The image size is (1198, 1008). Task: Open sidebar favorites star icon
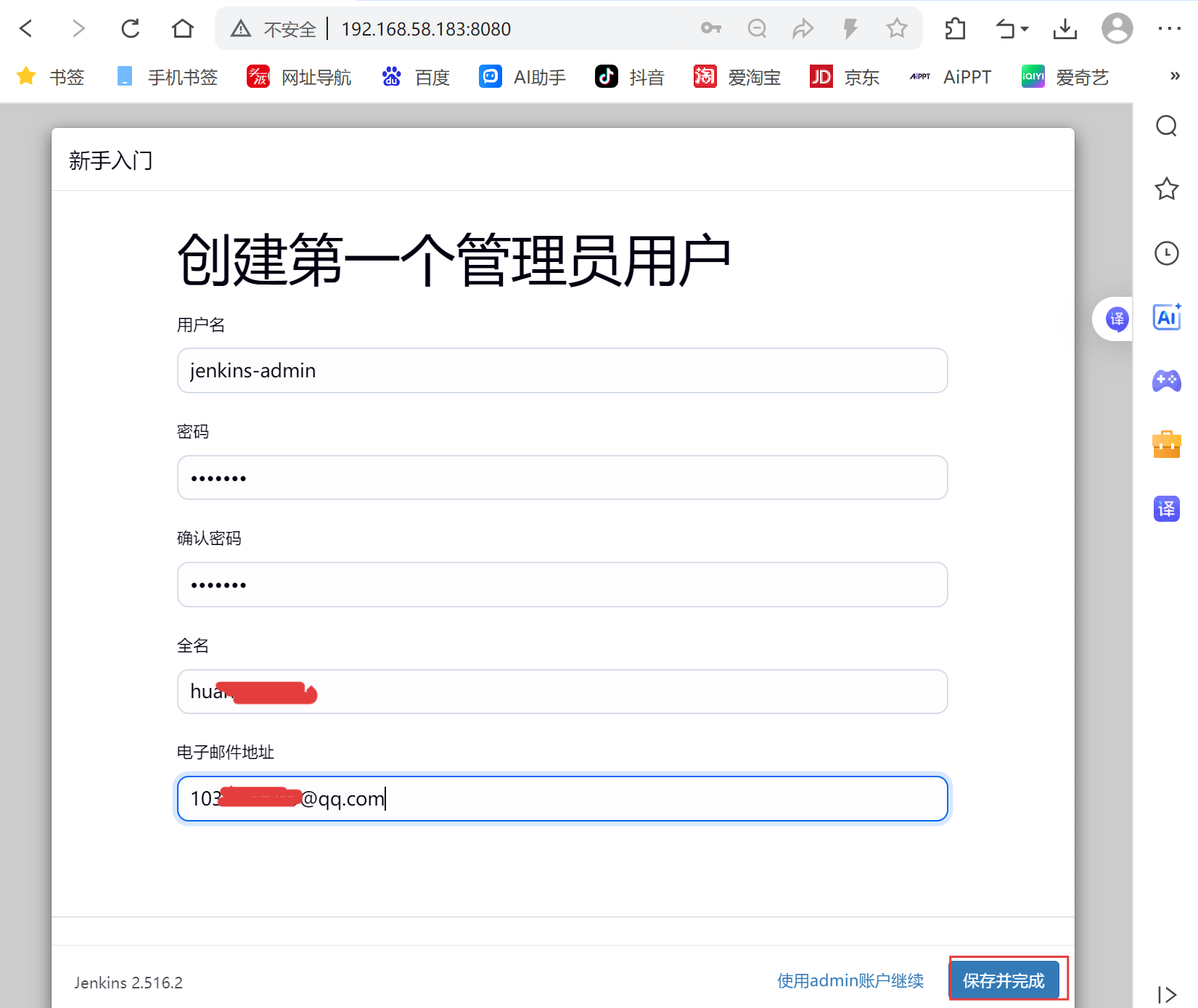[x=1167, y=189]
